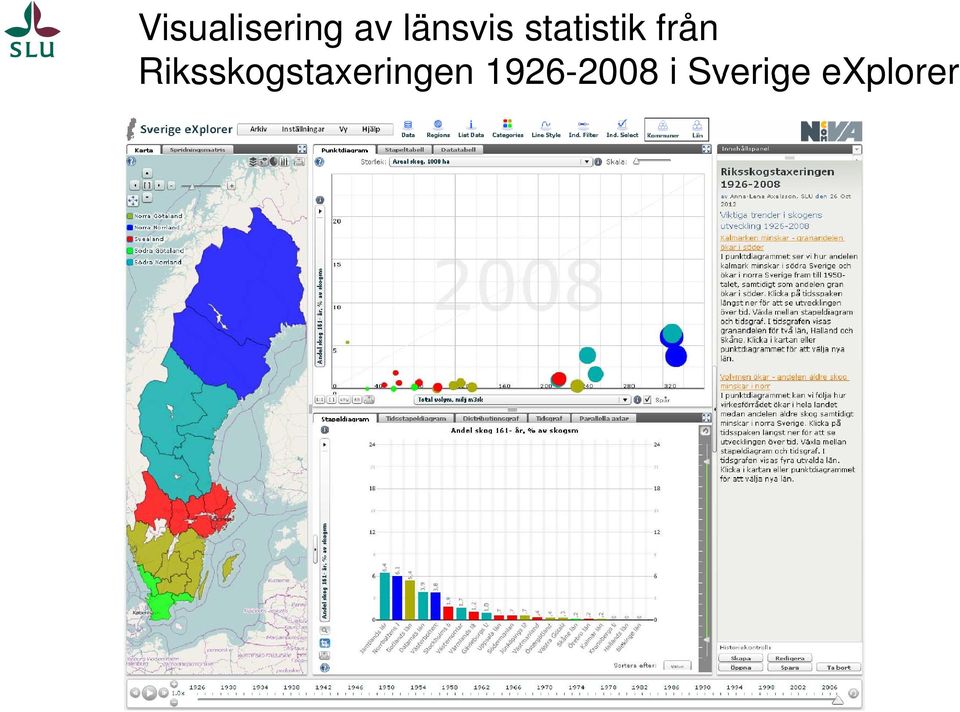Switch to Tidsstapeldiagram tab
The width and height of the screenshot is (960, 712).
(416, 418)
